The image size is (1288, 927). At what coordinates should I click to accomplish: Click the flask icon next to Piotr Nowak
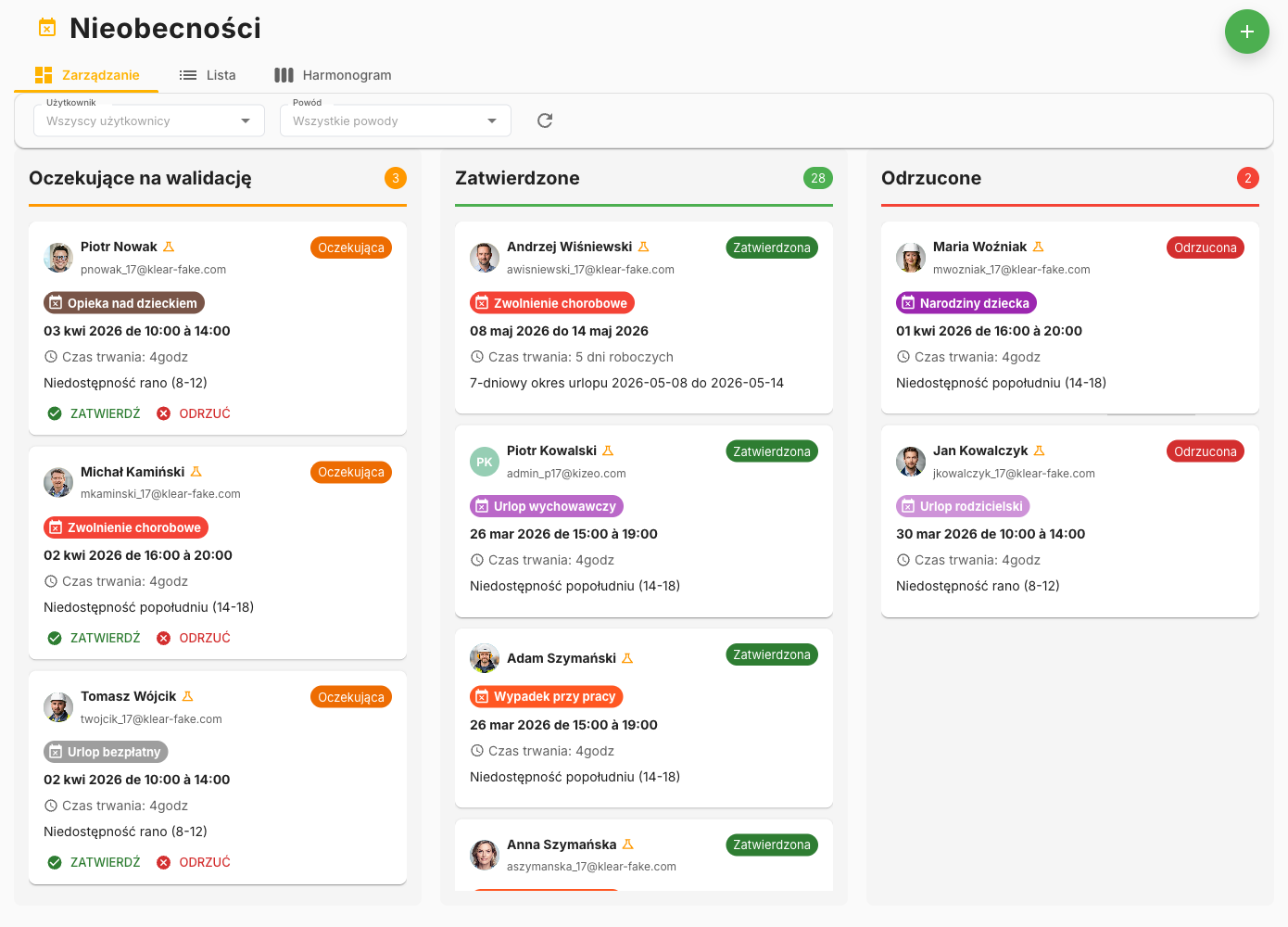click(169, 248)
